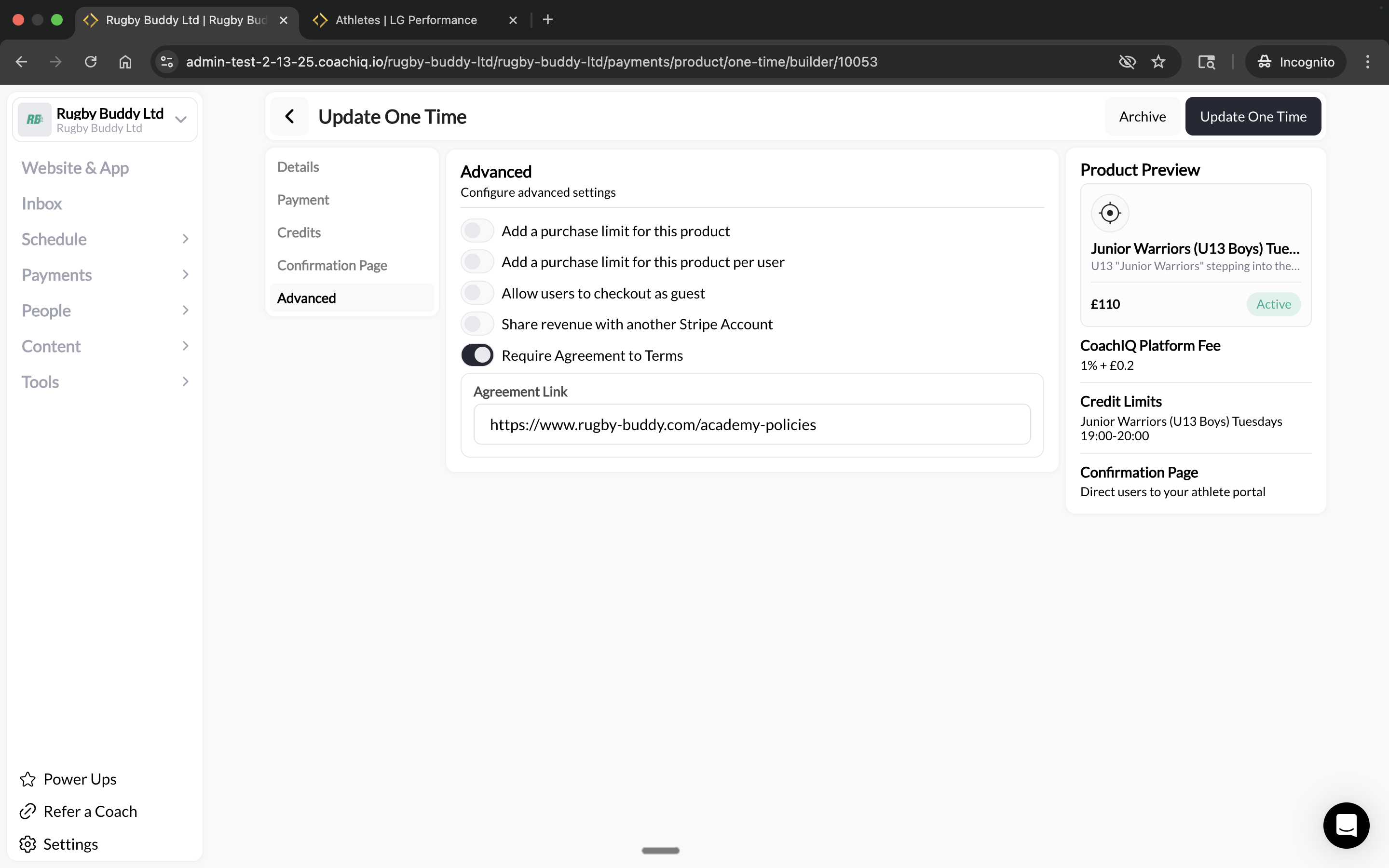Open Settings via the gear icon
The height and width of the screenshot is (868, 1389).
coord(27,843)
